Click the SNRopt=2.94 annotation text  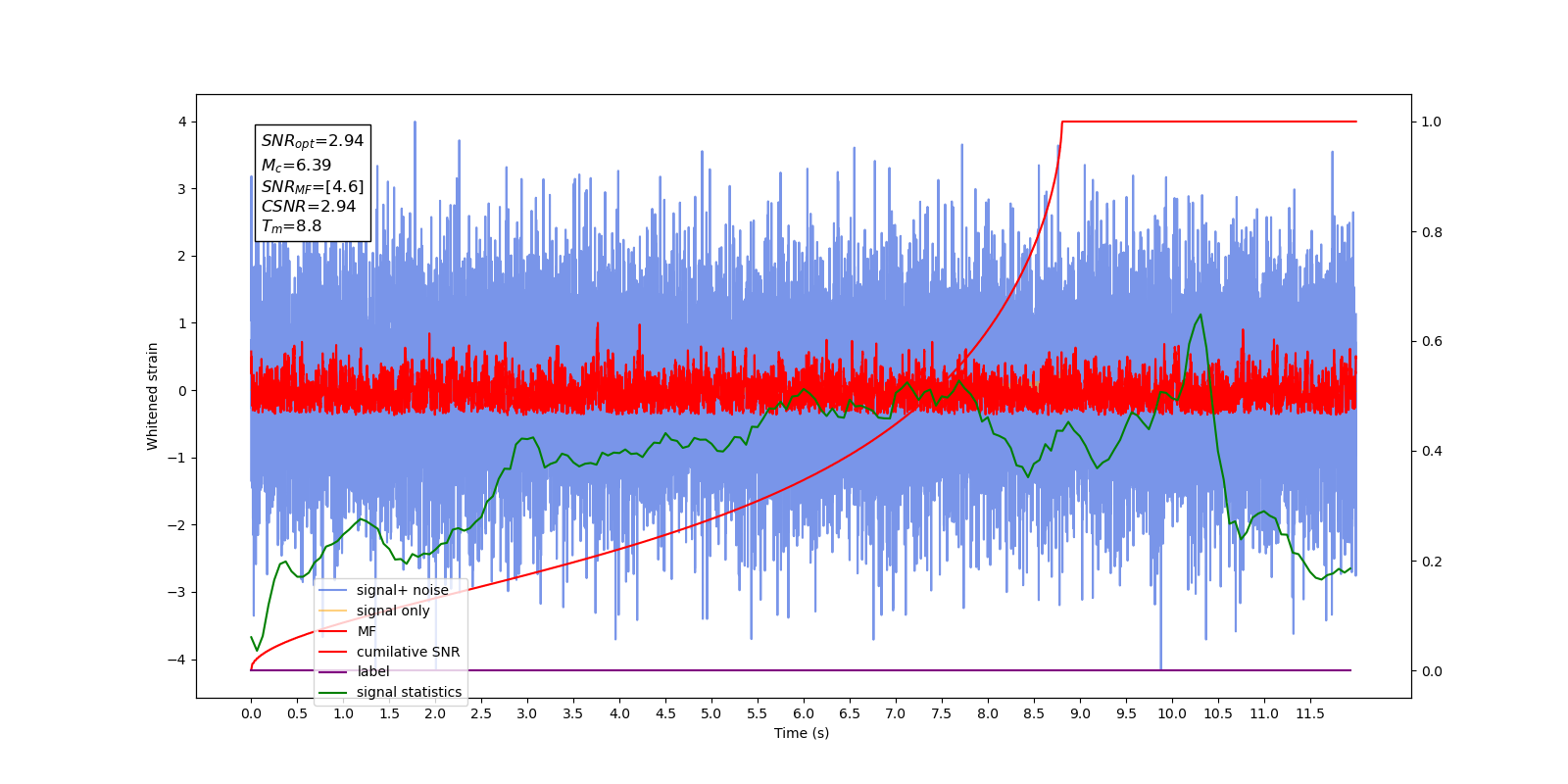pyautogui.click(x=313, y=141)
